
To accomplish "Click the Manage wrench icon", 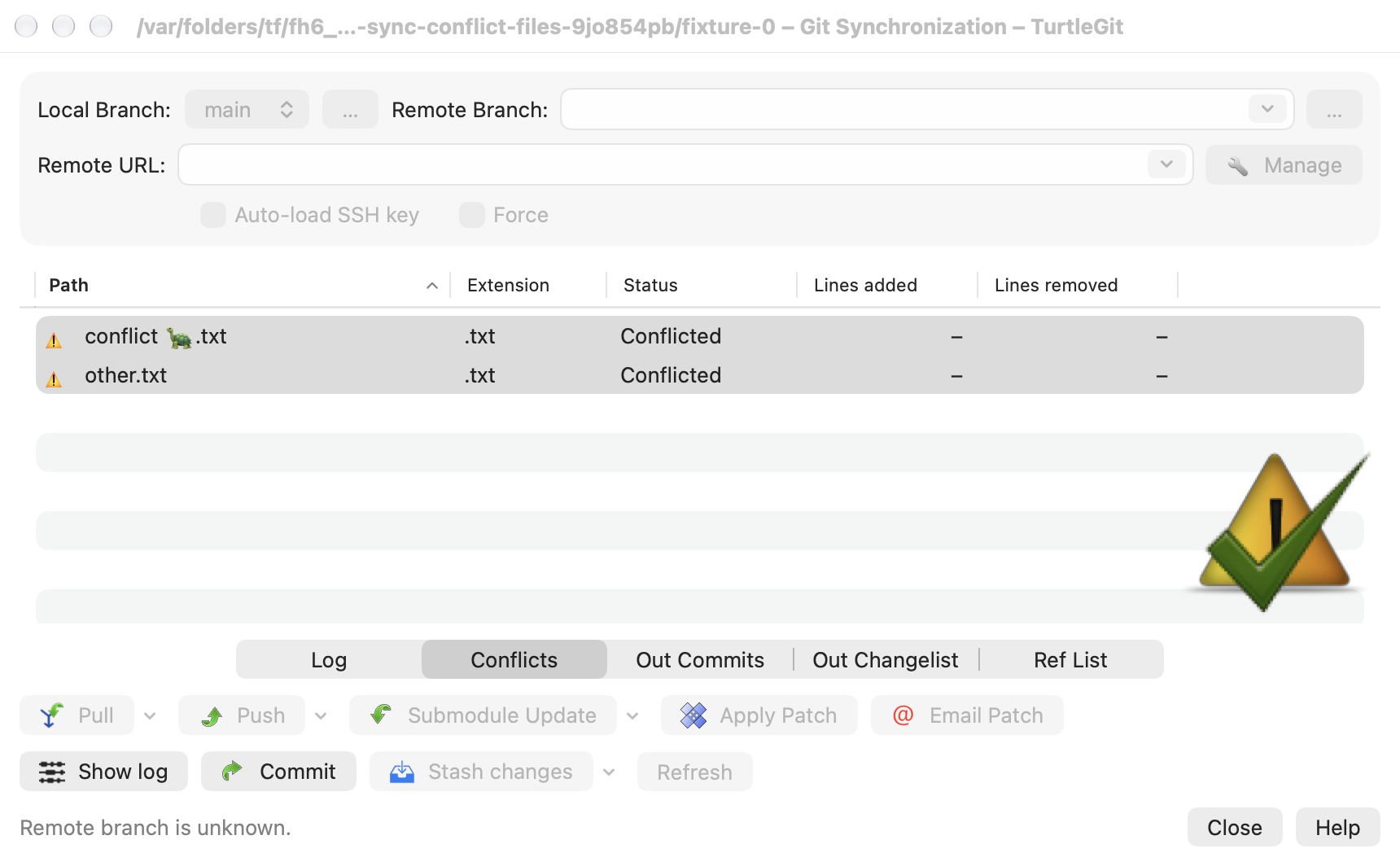I will pyautogui.click(x=1237, y=166).
